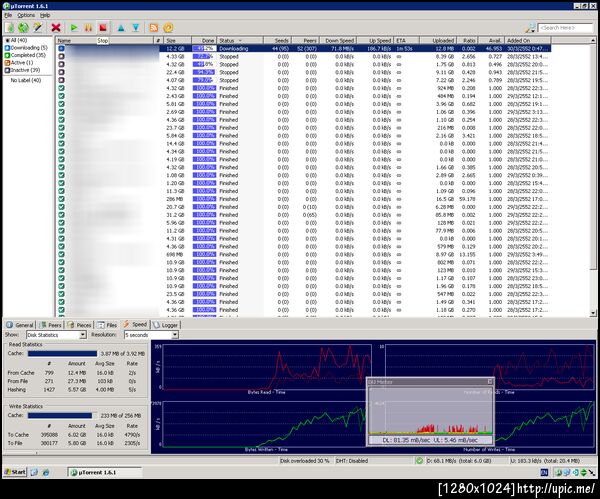Click the black diagonal arrow tray icon
Viewport: 600px width, 499px height.
point(592,473)
